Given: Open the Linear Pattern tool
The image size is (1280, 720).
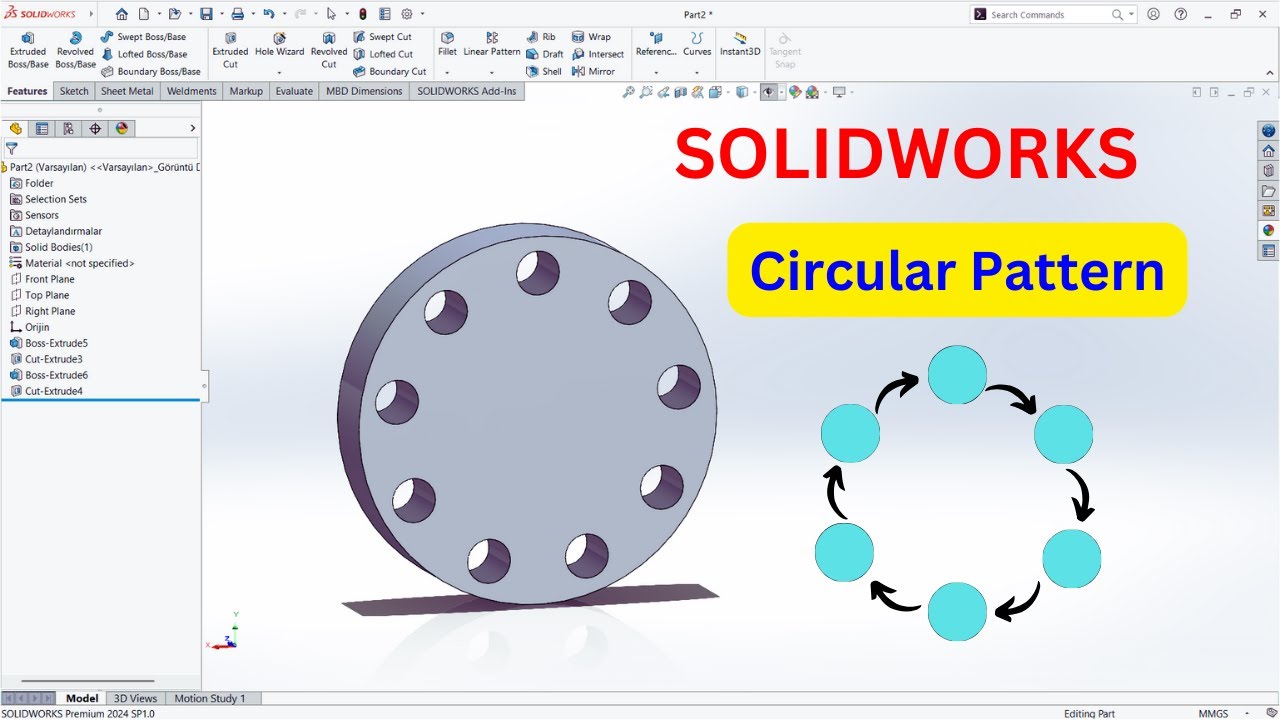Looking at the screenshot, I should click(x=492, y=45).
